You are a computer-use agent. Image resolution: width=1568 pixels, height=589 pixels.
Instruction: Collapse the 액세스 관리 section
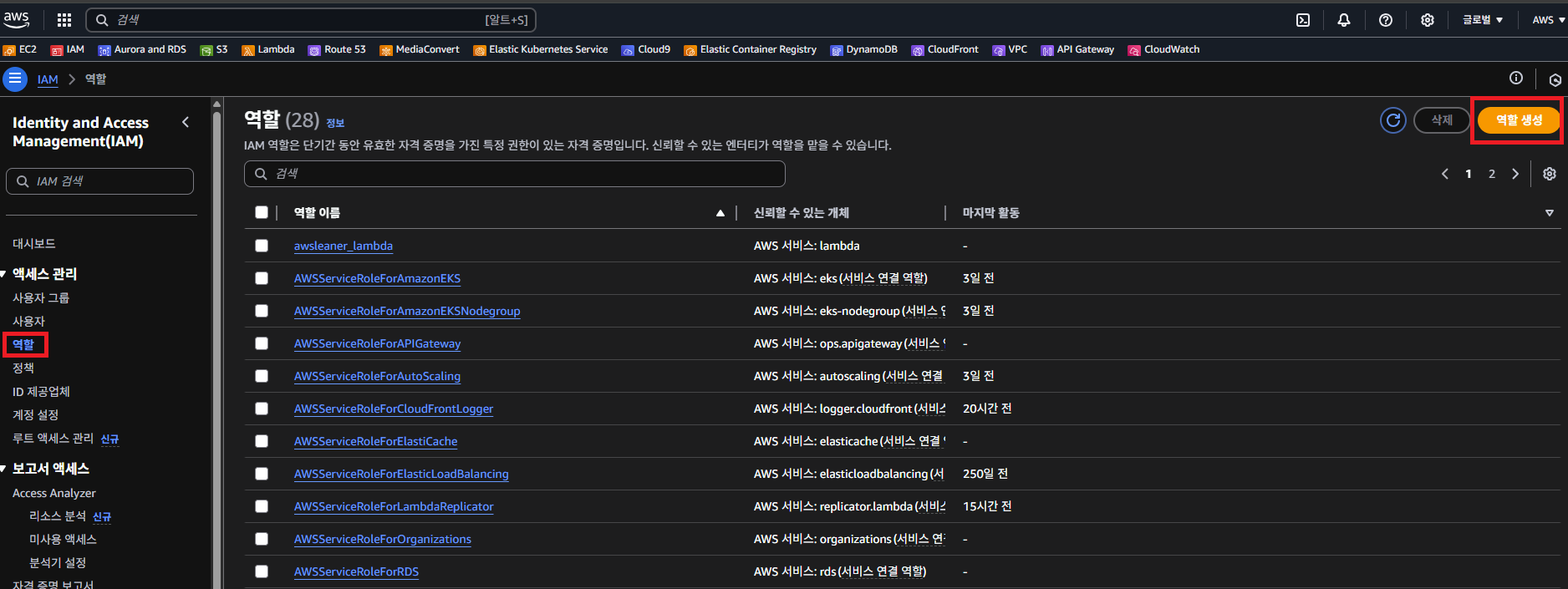pos(4,274)
